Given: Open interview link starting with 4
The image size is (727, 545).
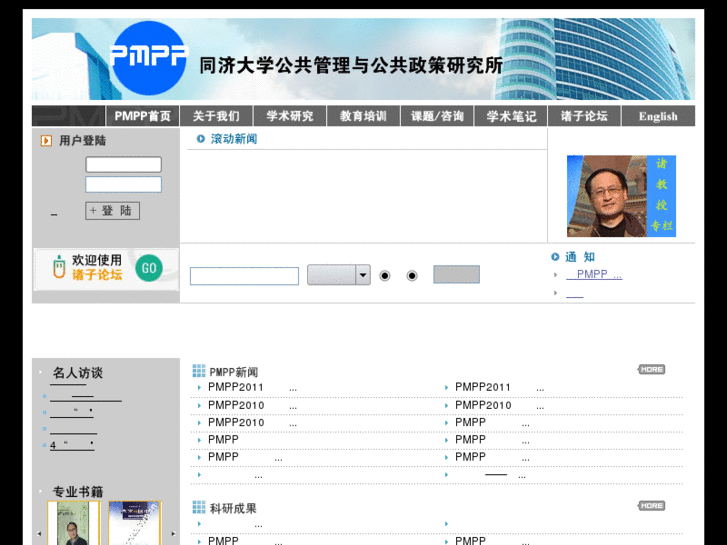Looking at the screenshot, I should [x=72, y=446].
